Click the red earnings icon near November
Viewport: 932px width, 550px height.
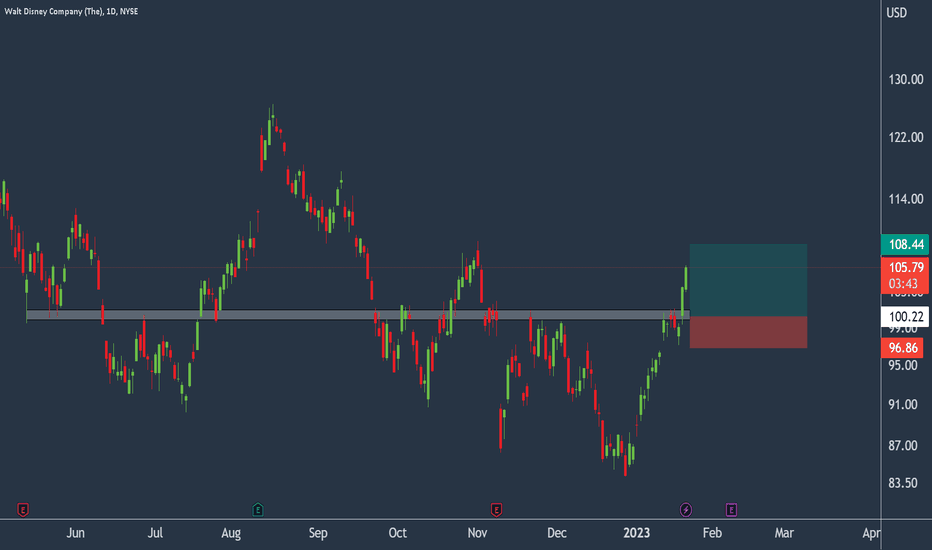(496, 510)
